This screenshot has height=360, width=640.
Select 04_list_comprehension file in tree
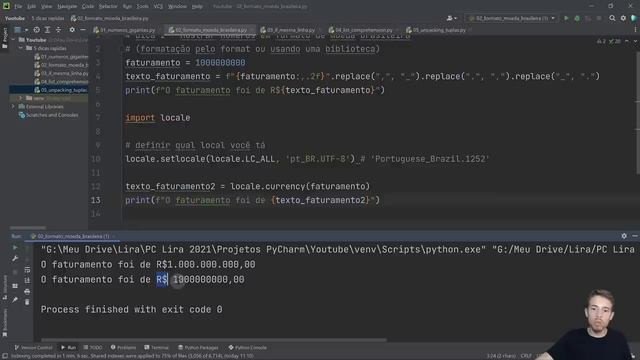[x=61, y=82]
